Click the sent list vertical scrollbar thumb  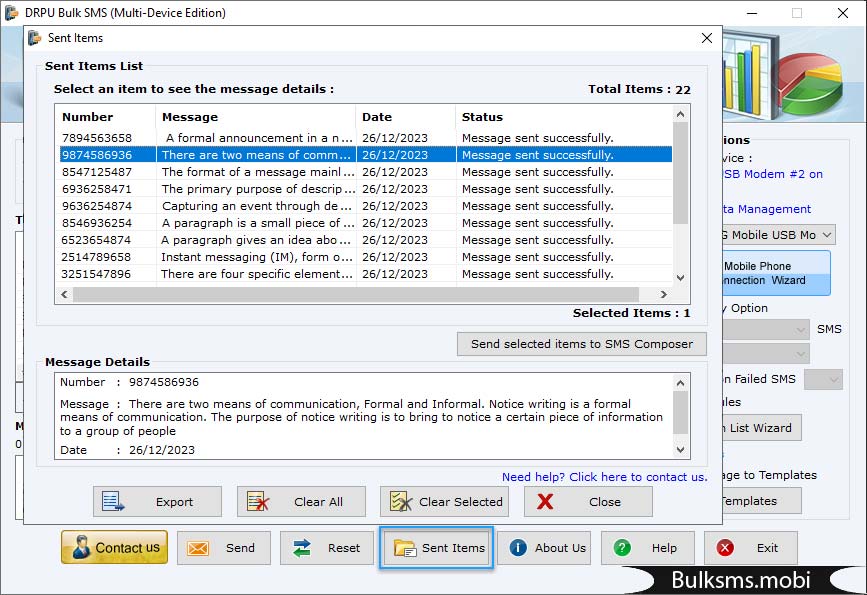pos(681,173)
